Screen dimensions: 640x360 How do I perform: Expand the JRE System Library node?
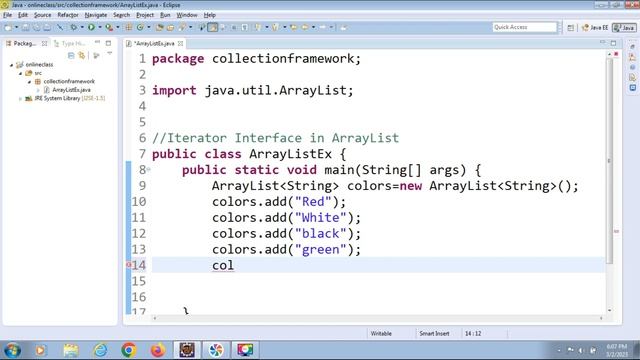pyautogui.click(x=20, y=99)
